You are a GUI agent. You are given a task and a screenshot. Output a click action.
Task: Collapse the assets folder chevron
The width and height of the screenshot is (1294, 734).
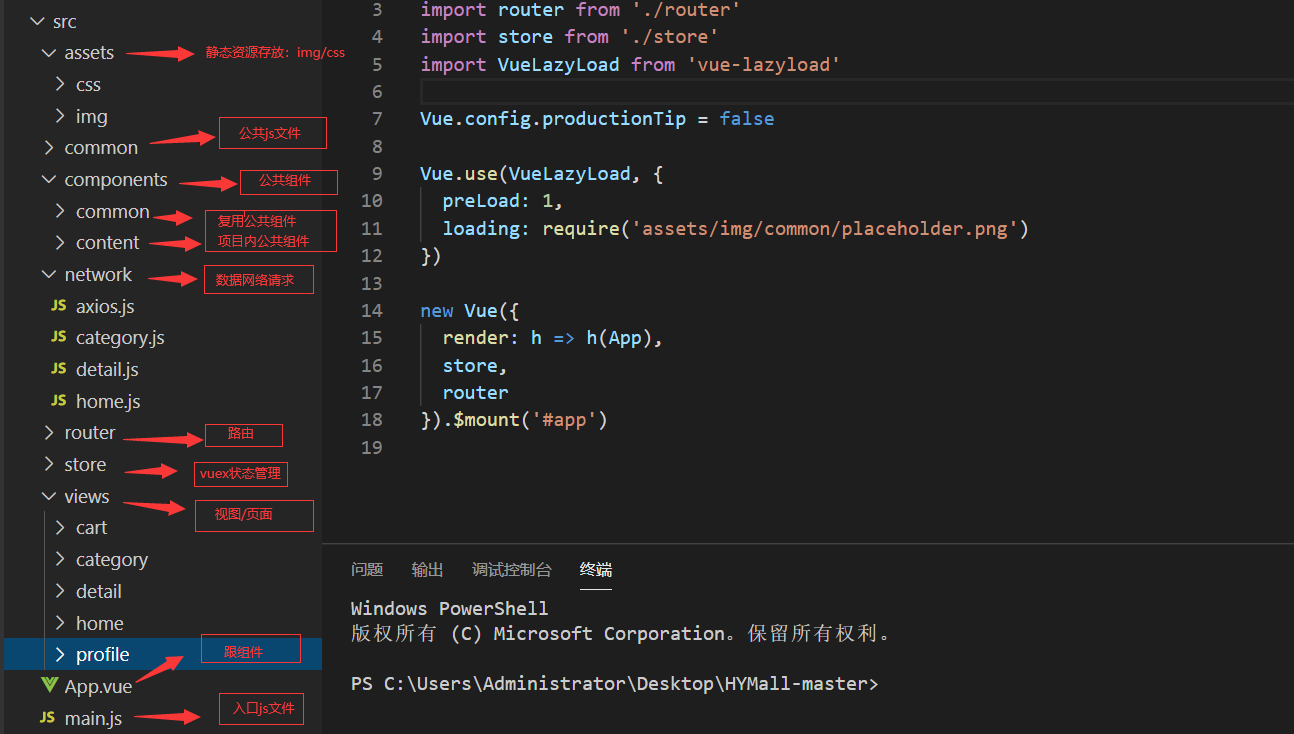(x=49, y=53)
